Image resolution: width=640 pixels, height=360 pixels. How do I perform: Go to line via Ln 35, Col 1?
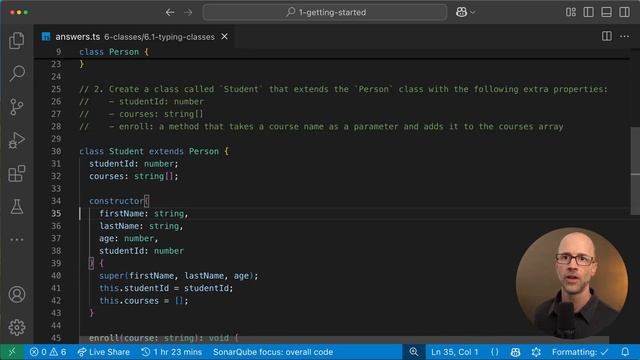coord(454,352)
